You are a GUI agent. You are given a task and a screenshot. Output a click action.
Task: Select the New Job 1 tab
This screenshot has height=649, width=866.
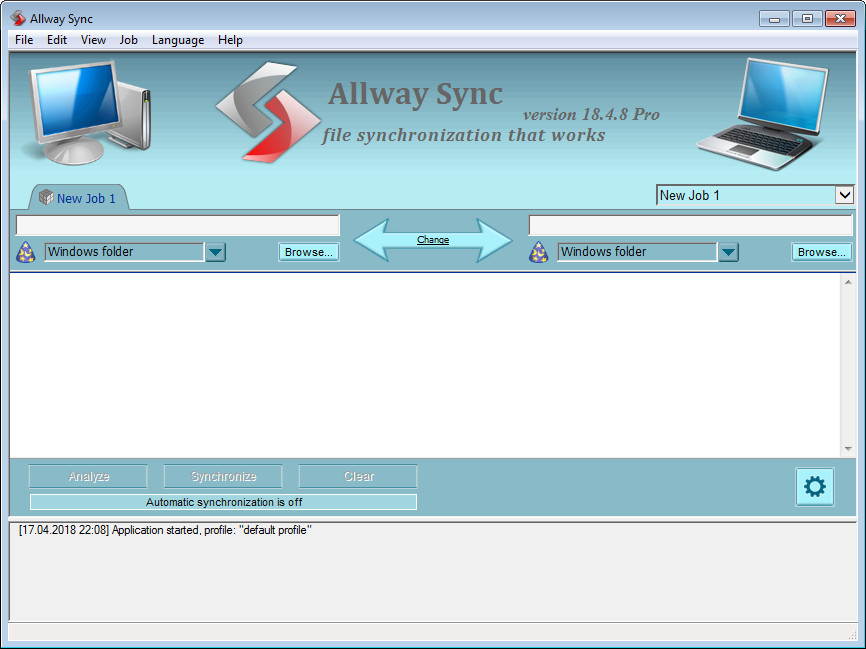point(79,198)
